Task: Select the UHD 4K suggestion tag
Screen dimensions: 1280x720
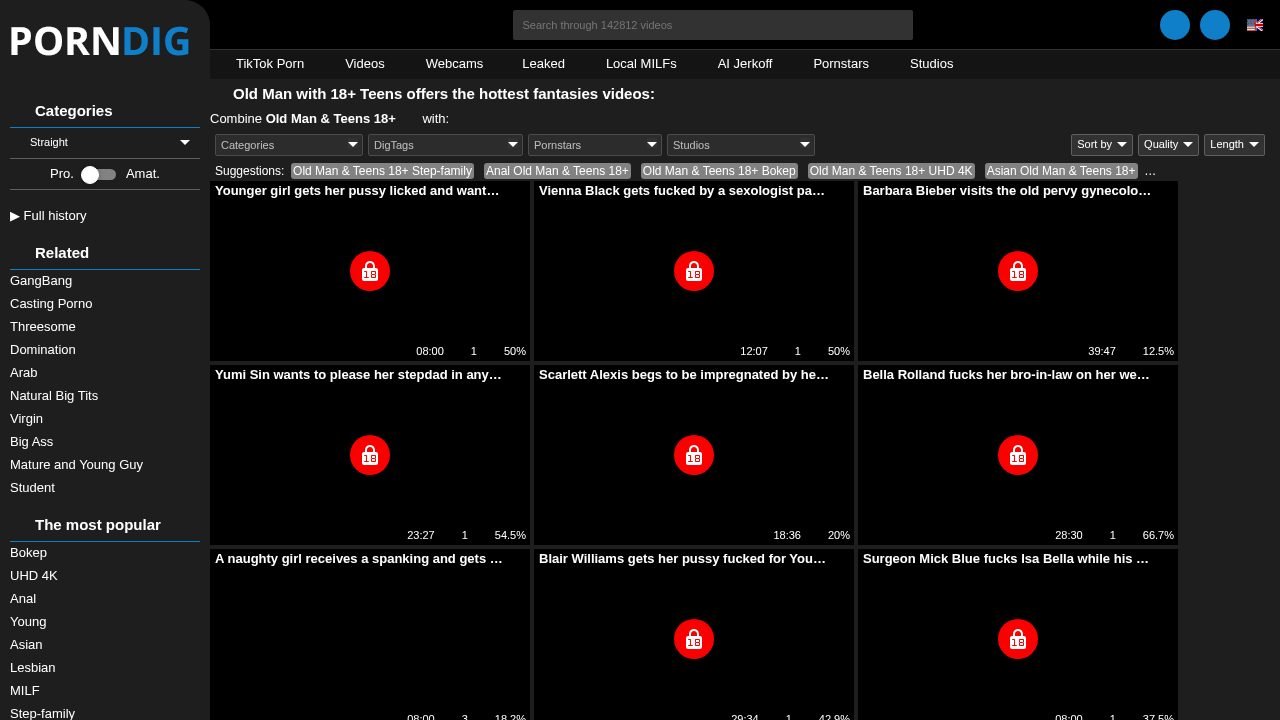Action: 891,171
